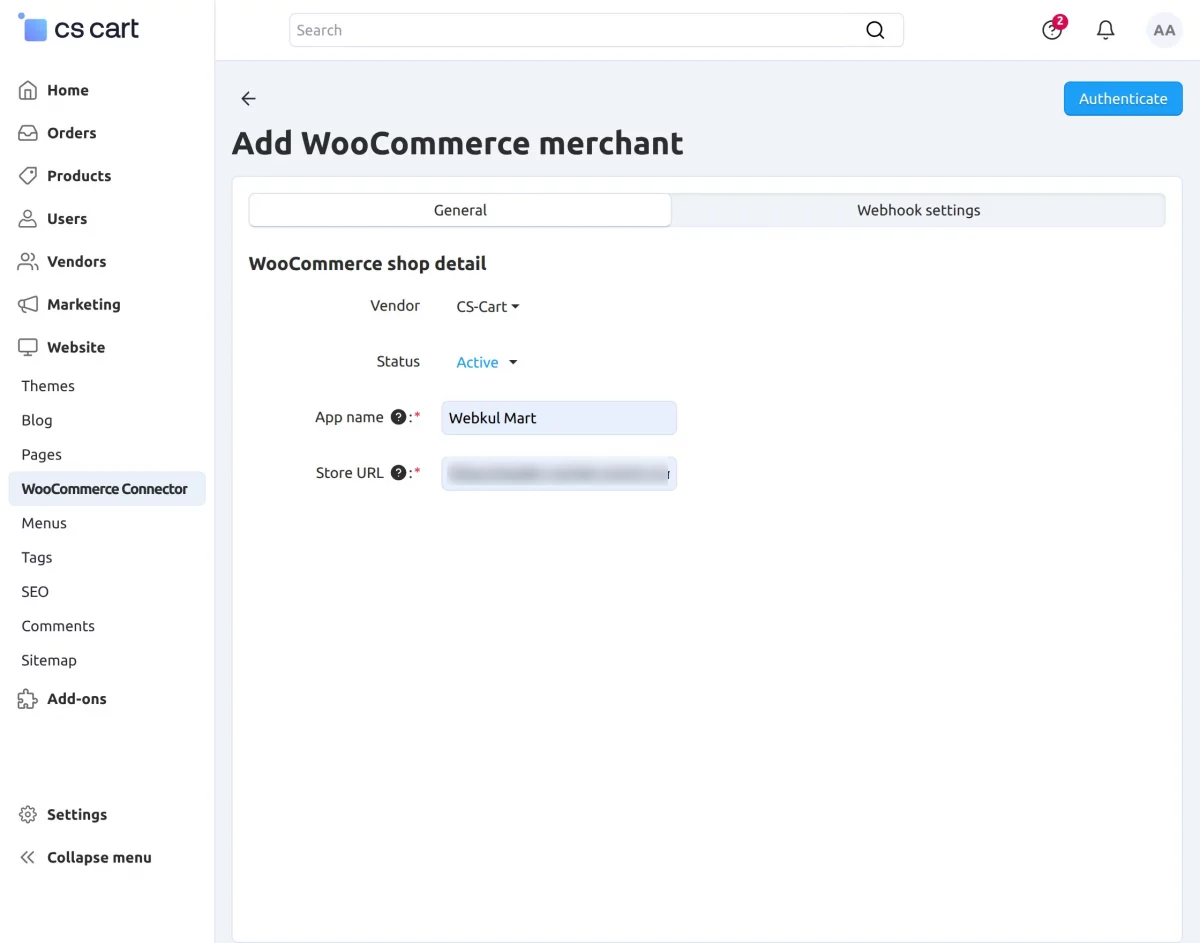Click the Settings gear in sidebar
1200x943 pixels.
(28, 814)
